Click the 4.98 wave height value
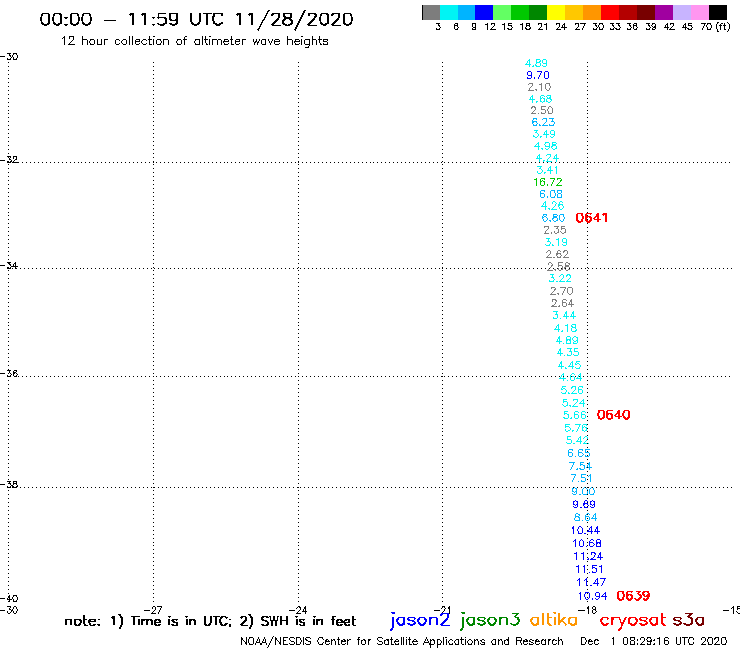The width and height of the screenshot is (740, 650). [546, 146]
